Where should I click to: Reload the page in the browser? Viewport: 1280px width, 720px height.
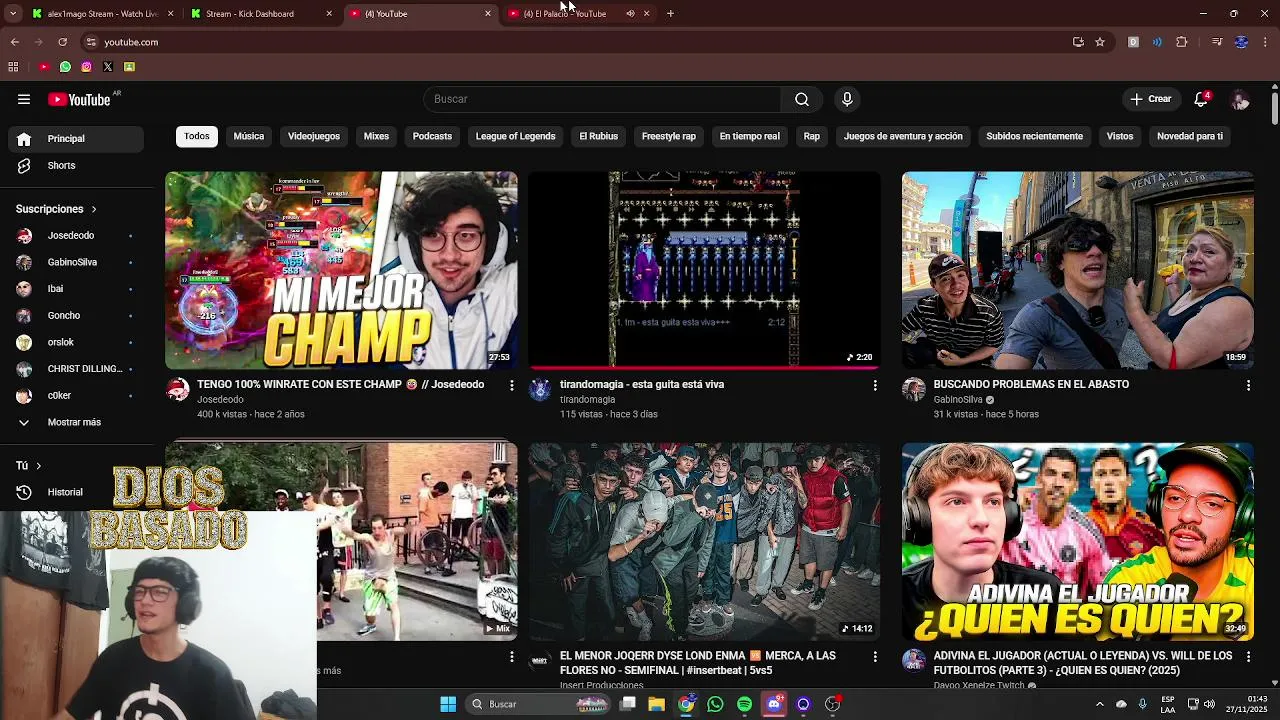(62, 42)
